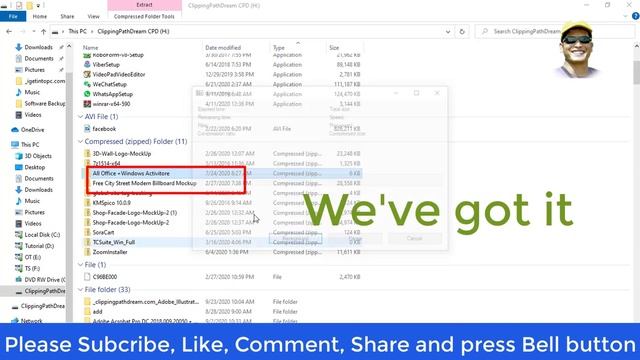Image resolution: width=640 pixels, height=360 pixels.
Task: Select the facebook AVI file icon
Action: [87, 129]
